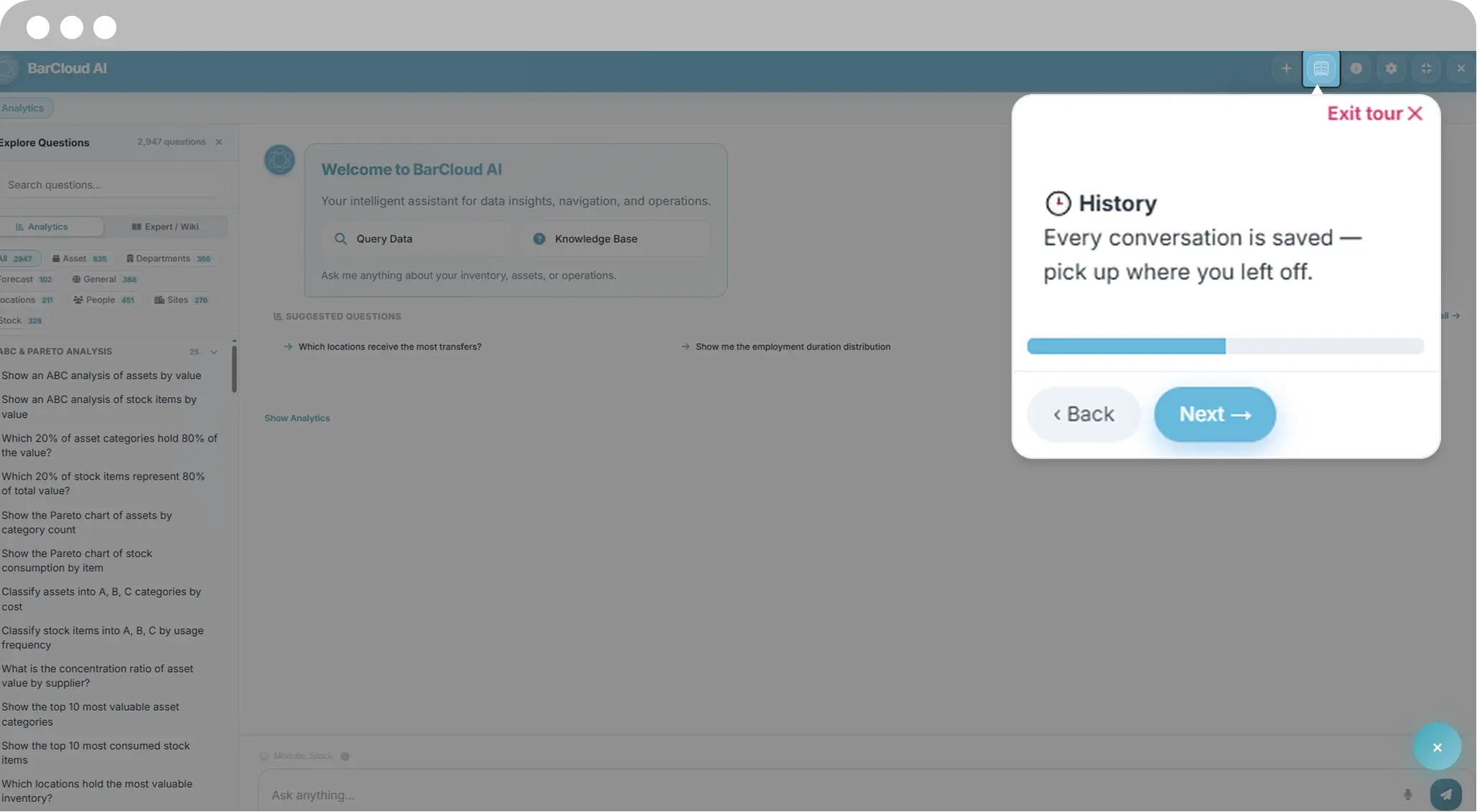Open the highlighted History book icon

click(1320, 69)
